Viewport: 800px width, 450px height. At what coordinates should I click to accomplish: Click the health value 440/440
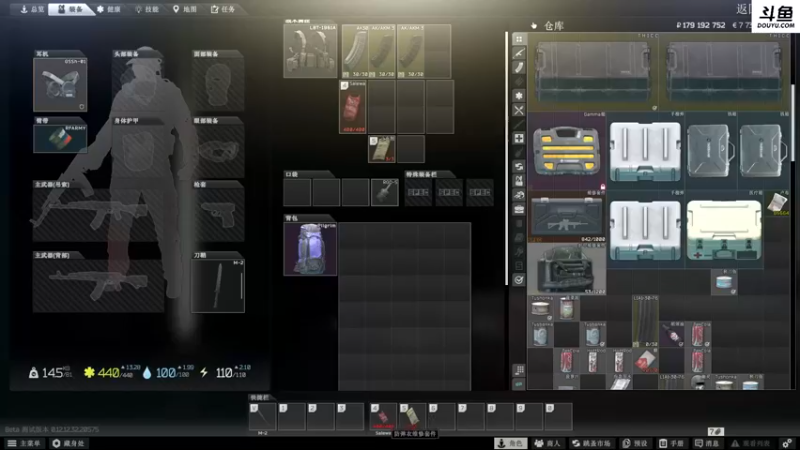114,373
